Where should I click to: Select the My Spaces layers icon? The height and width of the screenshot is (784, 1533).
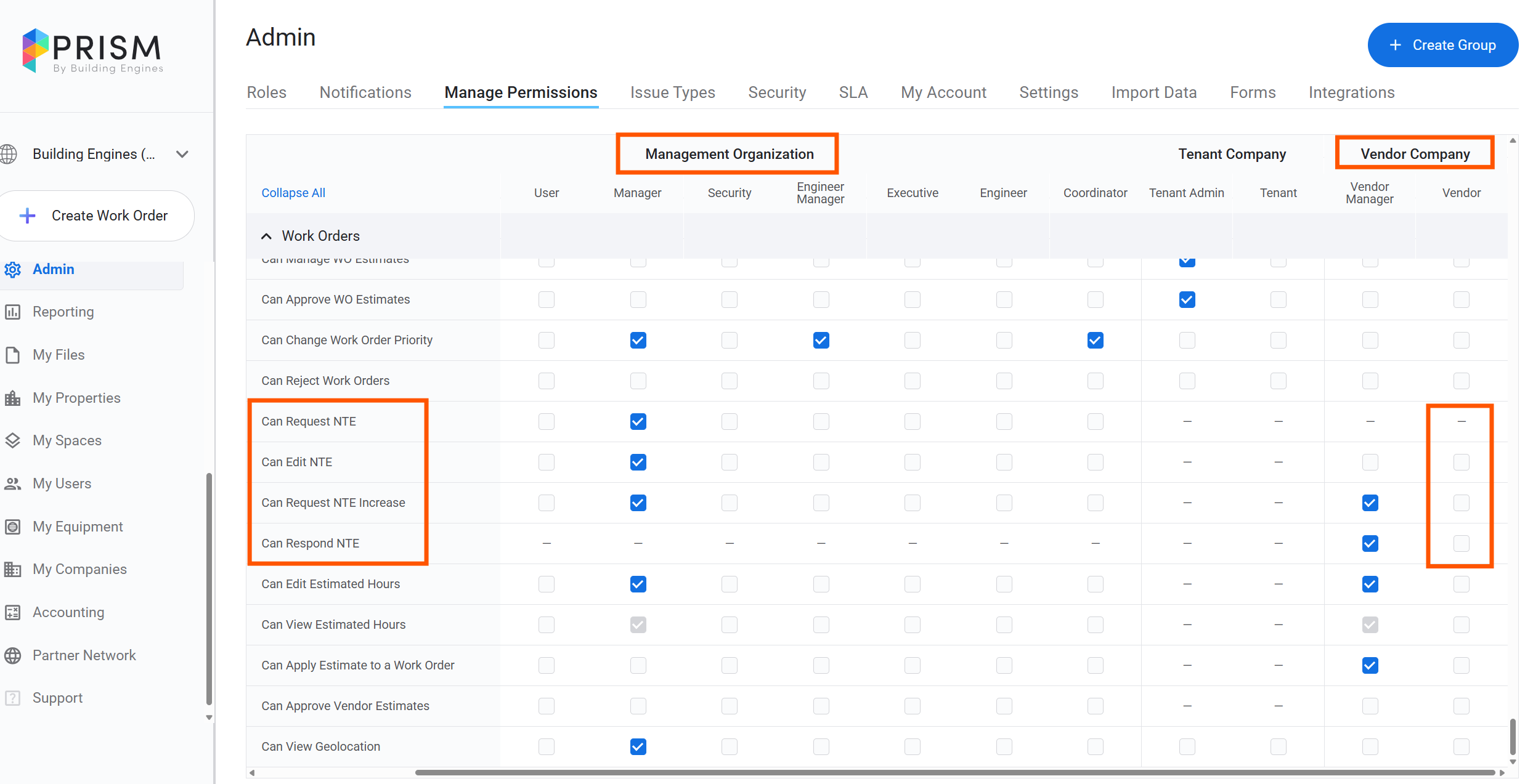pyautogui.click(x=13, y=440)
